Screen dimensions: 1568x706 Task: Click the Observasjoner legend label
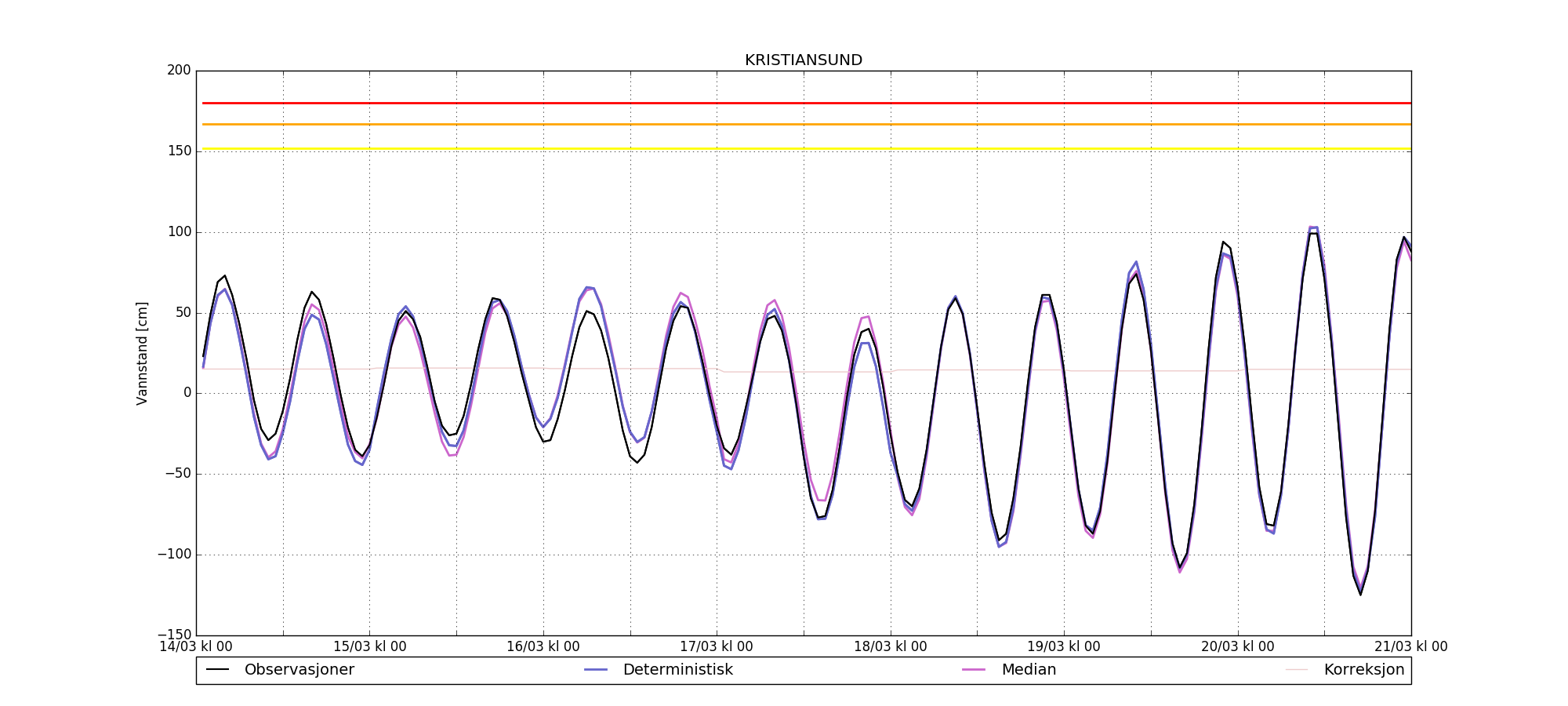click(x=299, y=670)
